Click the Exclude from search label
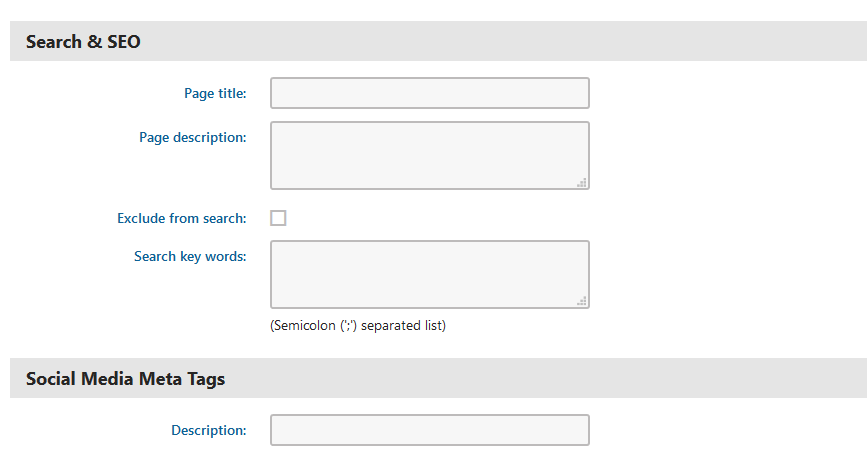Image resolution: width=867 pixels, height=465 pixels. click(181, 218)
